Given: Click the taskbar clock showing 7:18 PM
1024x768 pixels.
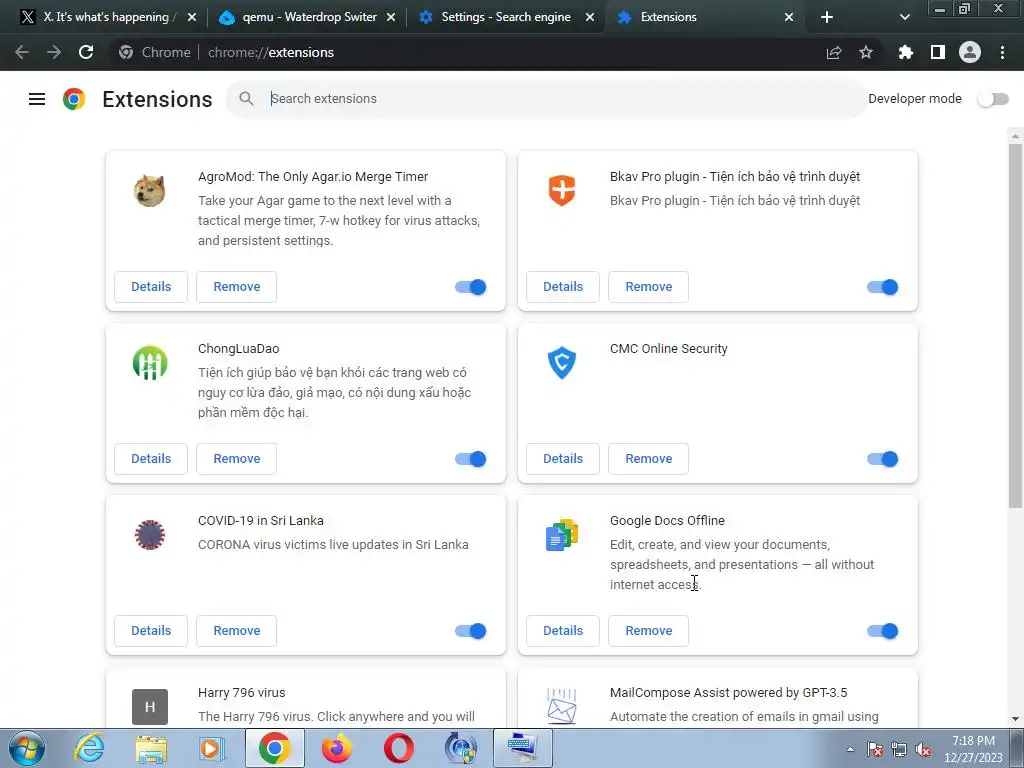Looking at the screenshot, I should click(973, 749).
